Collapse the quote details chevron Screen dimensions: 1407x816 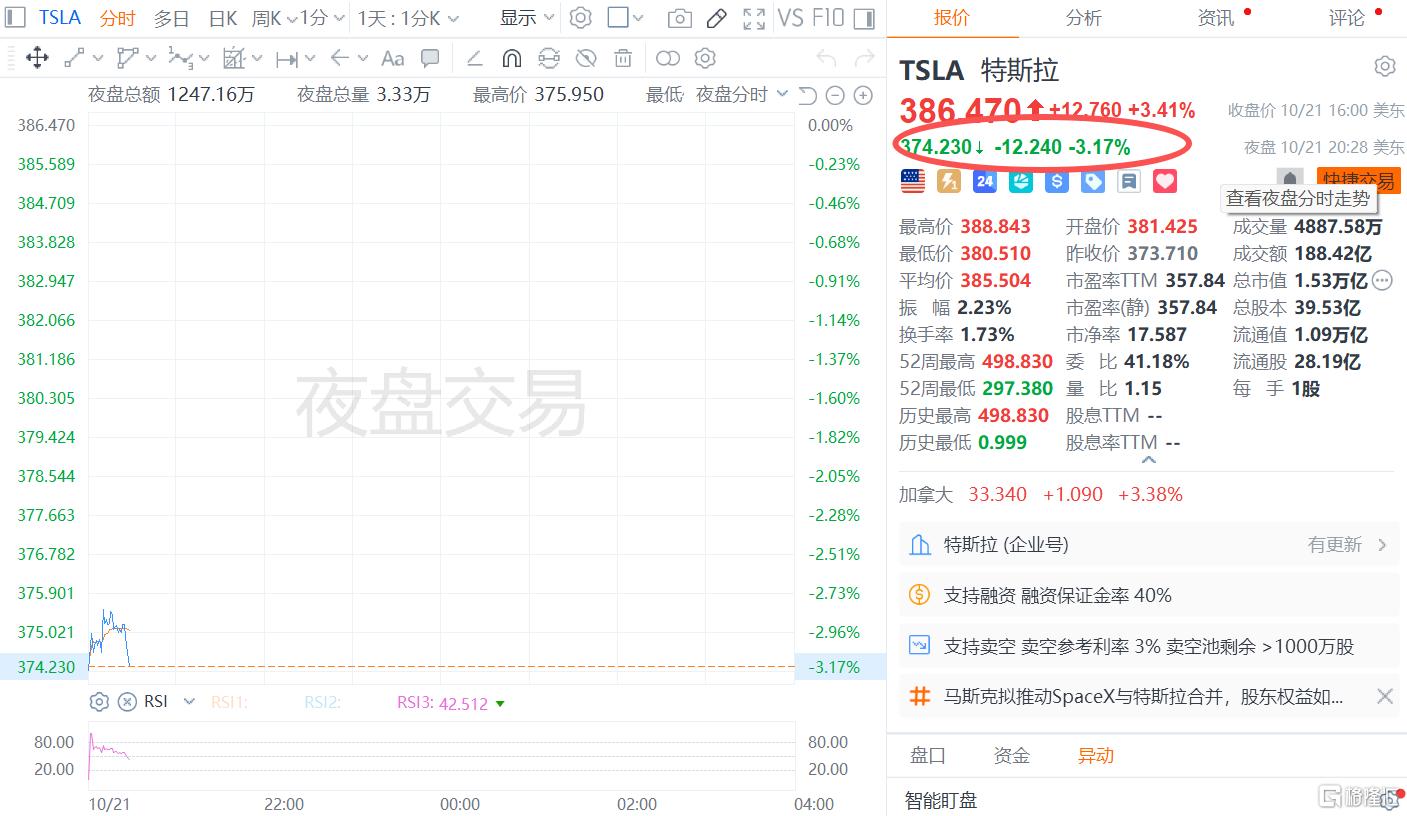point(1148,460)
